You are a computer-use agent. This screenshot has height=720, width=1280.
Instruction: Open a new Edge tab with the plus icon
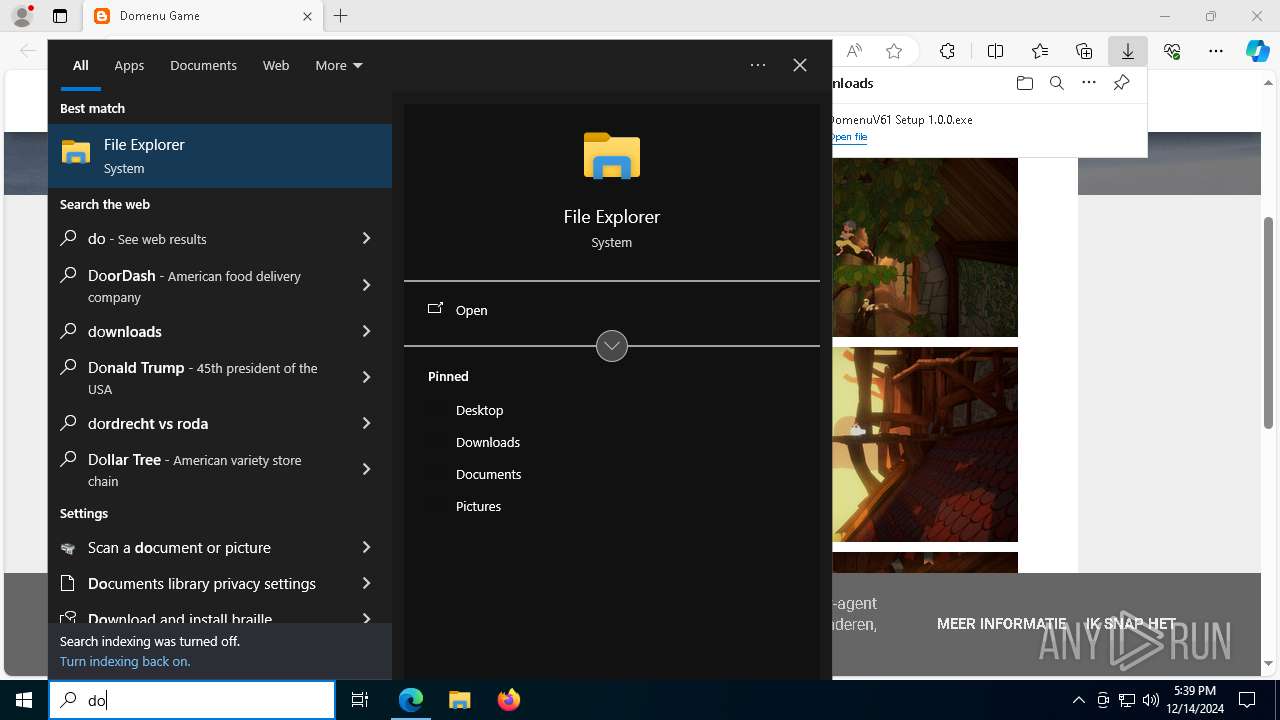click(341, 16)
